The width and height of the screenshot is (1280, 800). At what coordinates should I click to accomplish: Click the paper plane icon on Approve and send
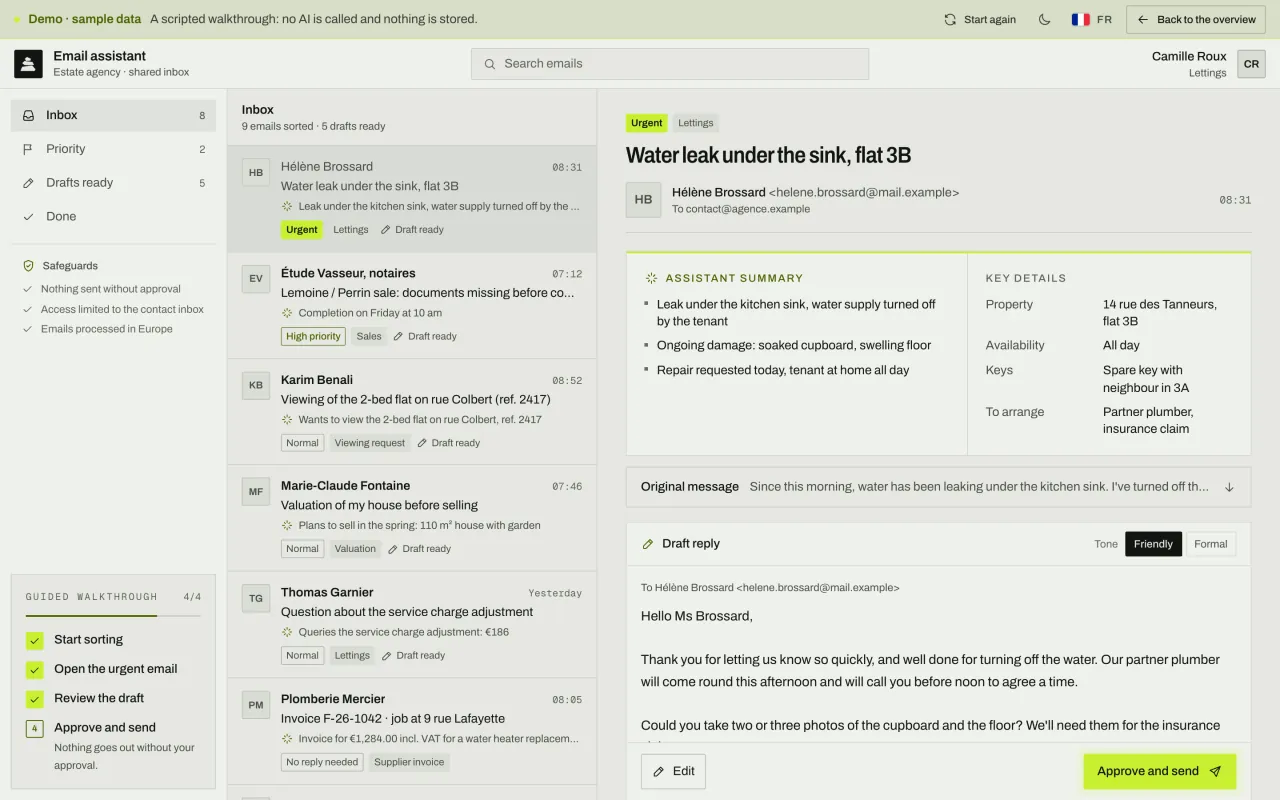coord(1215,771)
